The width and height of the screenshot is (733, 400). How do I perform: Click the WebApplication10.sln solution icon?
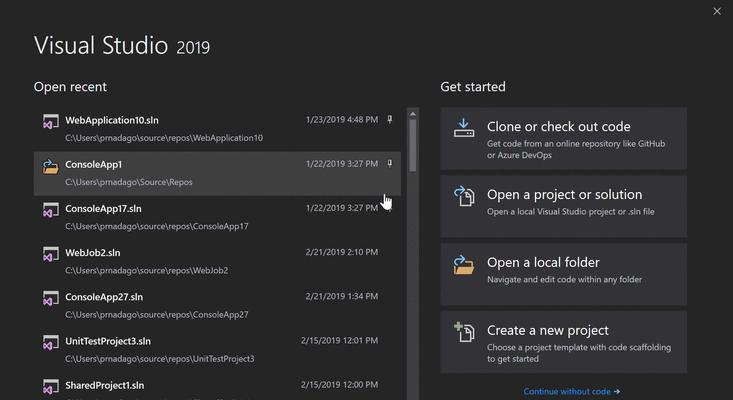pyautogui.click(x=50, y=121)
